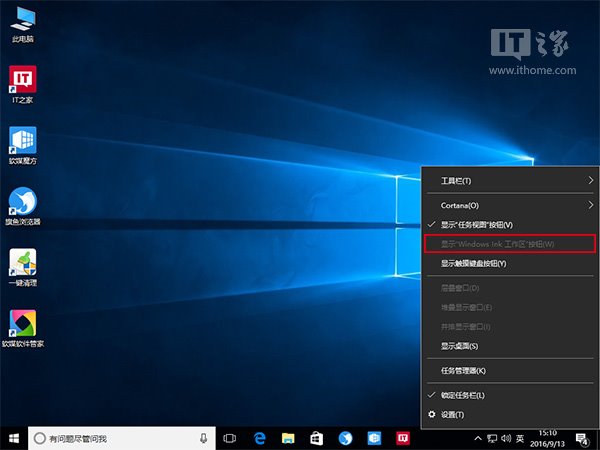Open 任务管理器(K) from the context menu

[x=510, y=371]
